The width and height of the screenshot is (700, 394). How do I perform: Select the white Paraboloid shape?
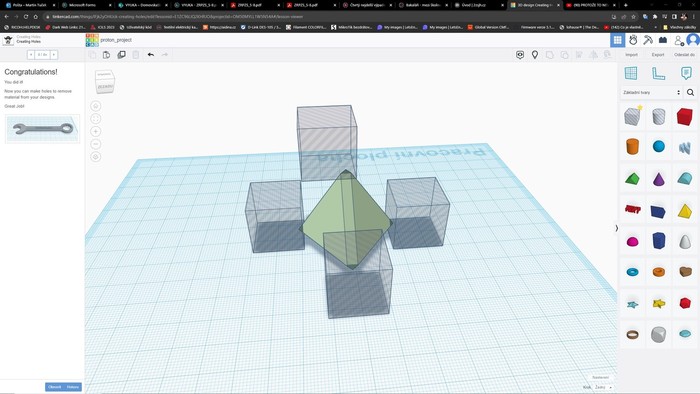[x=684, y=241]
